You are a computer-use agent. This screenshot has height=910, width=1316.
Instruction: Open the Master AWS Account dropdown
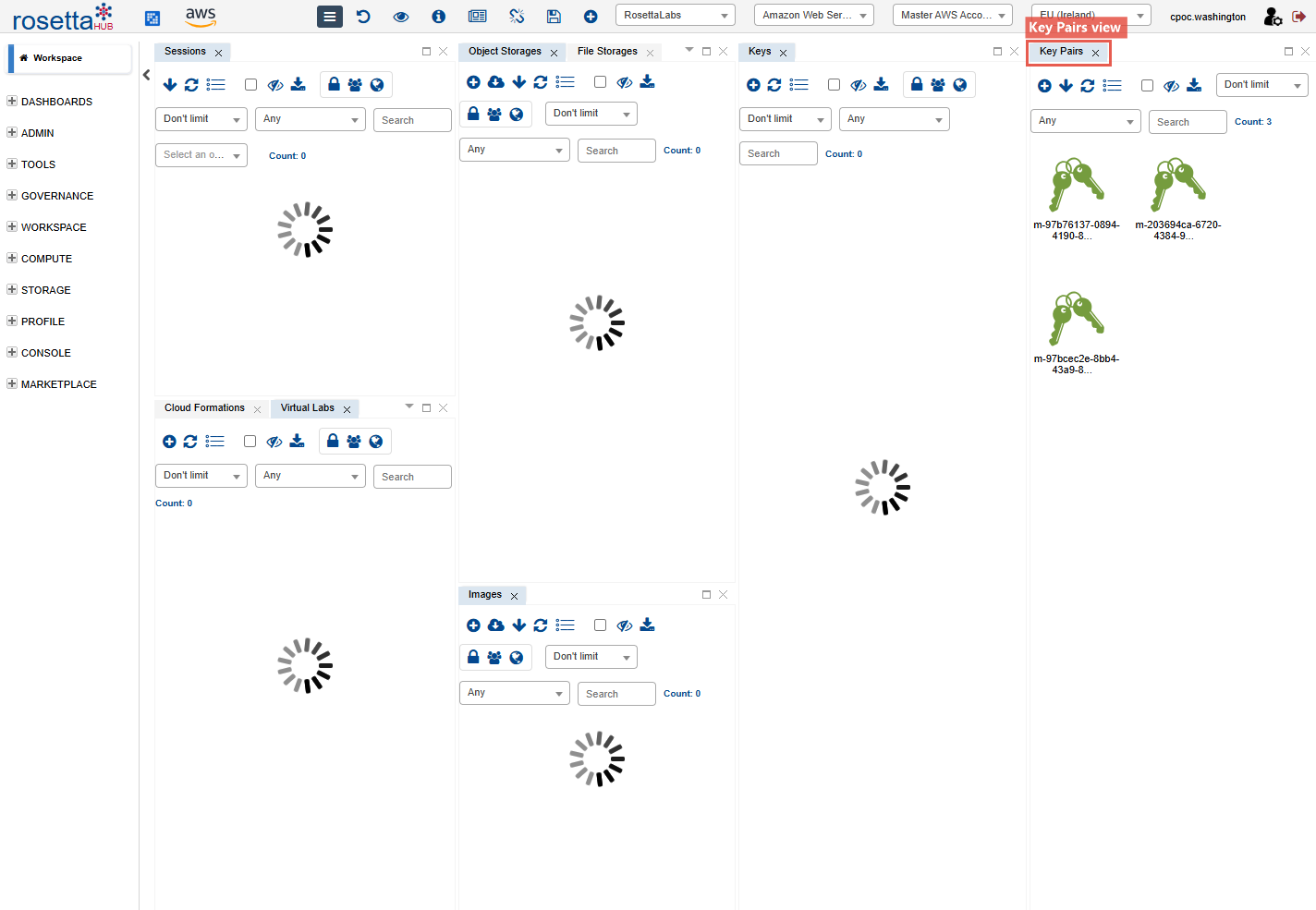point(952,15)
